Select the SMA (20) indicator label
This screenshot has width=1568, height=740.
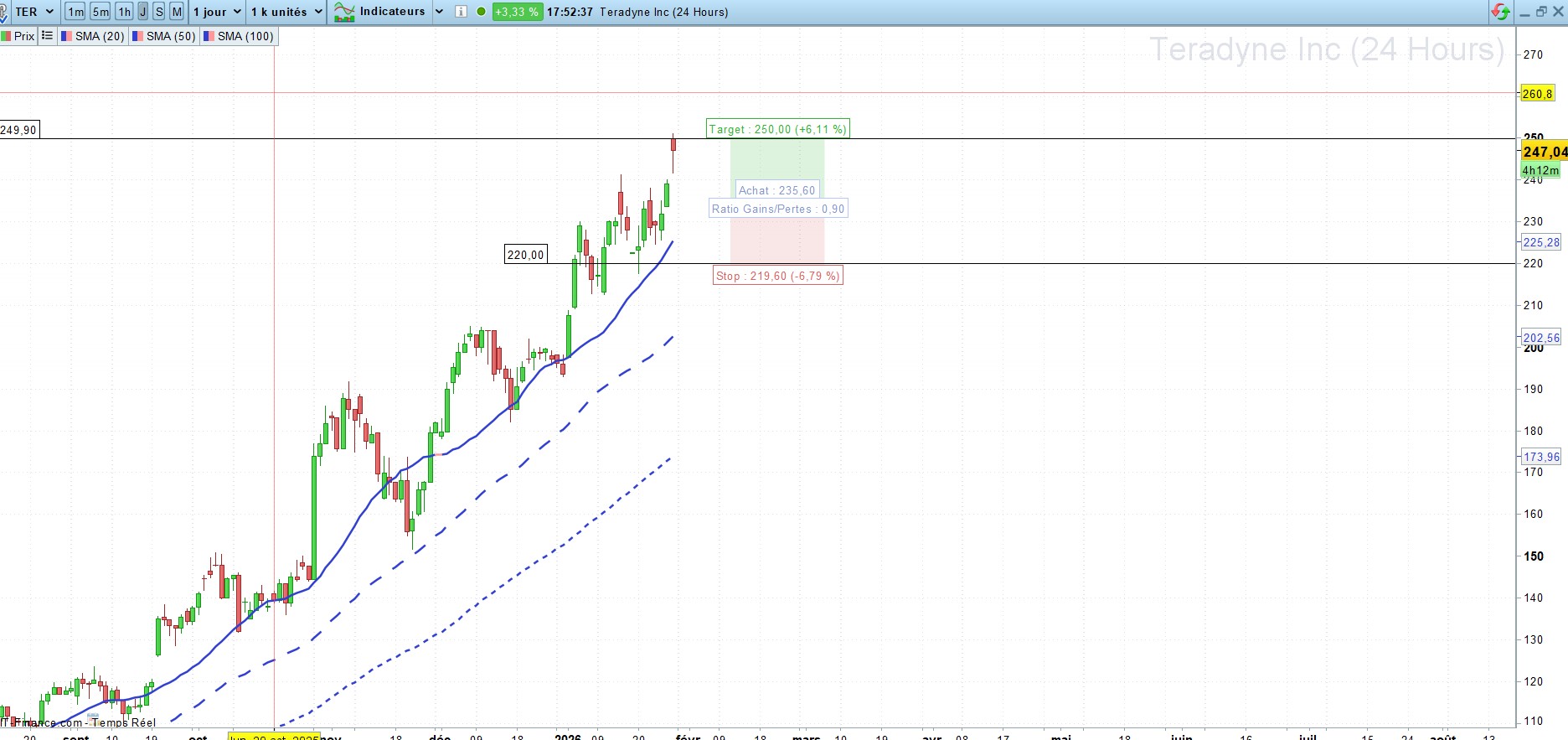100,36
